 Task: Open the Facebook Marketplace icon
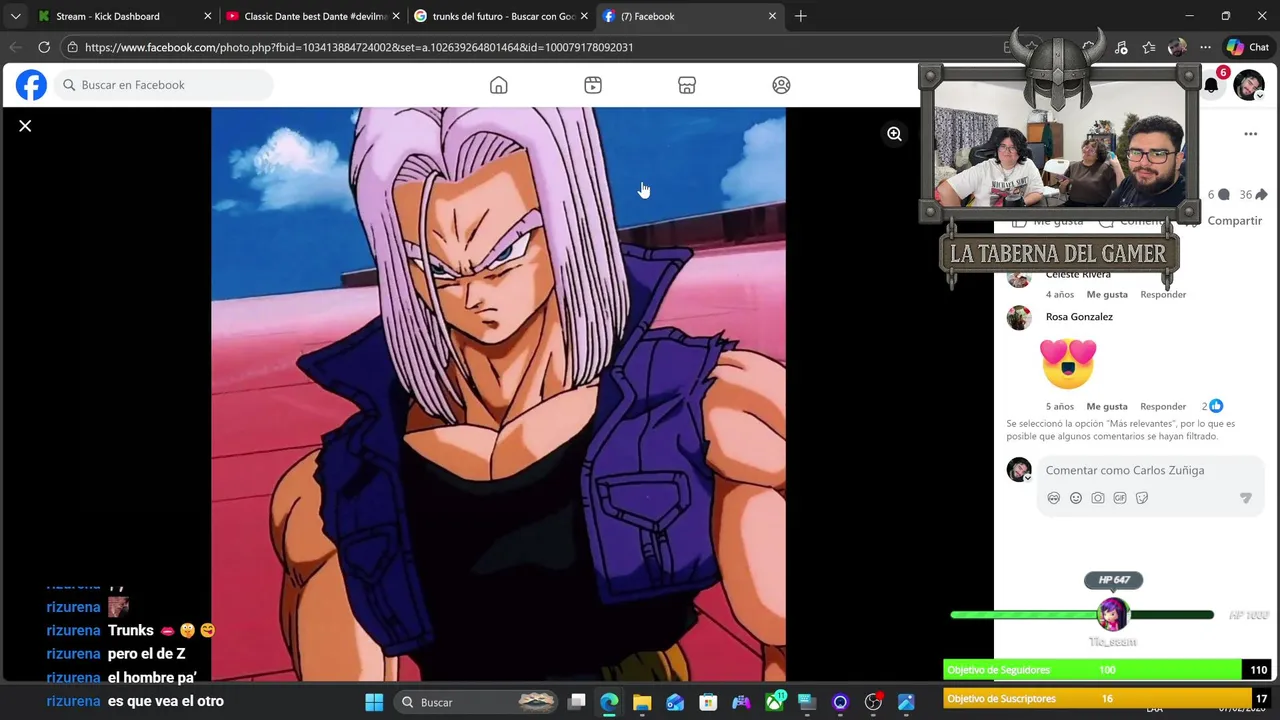tap(687, 85)
